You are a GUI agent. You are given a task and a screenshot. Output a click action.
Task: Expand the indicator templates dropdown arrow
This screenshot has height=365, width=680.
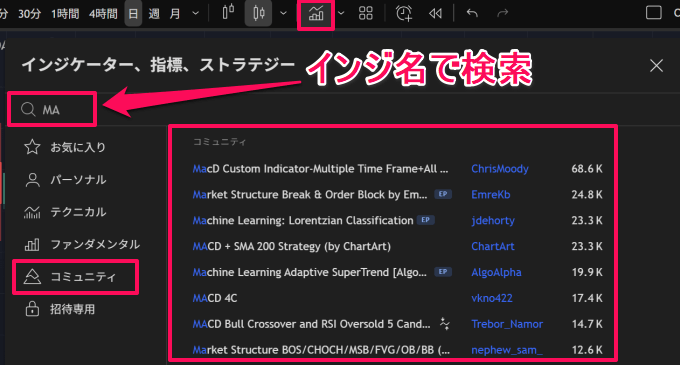[x=341, y=13]
